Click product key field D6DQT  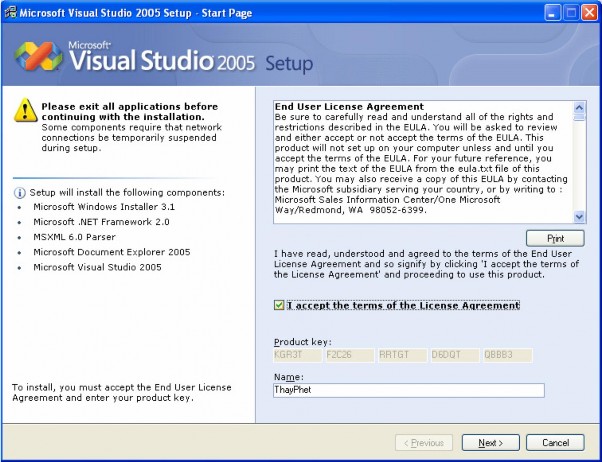coord(455,355)
